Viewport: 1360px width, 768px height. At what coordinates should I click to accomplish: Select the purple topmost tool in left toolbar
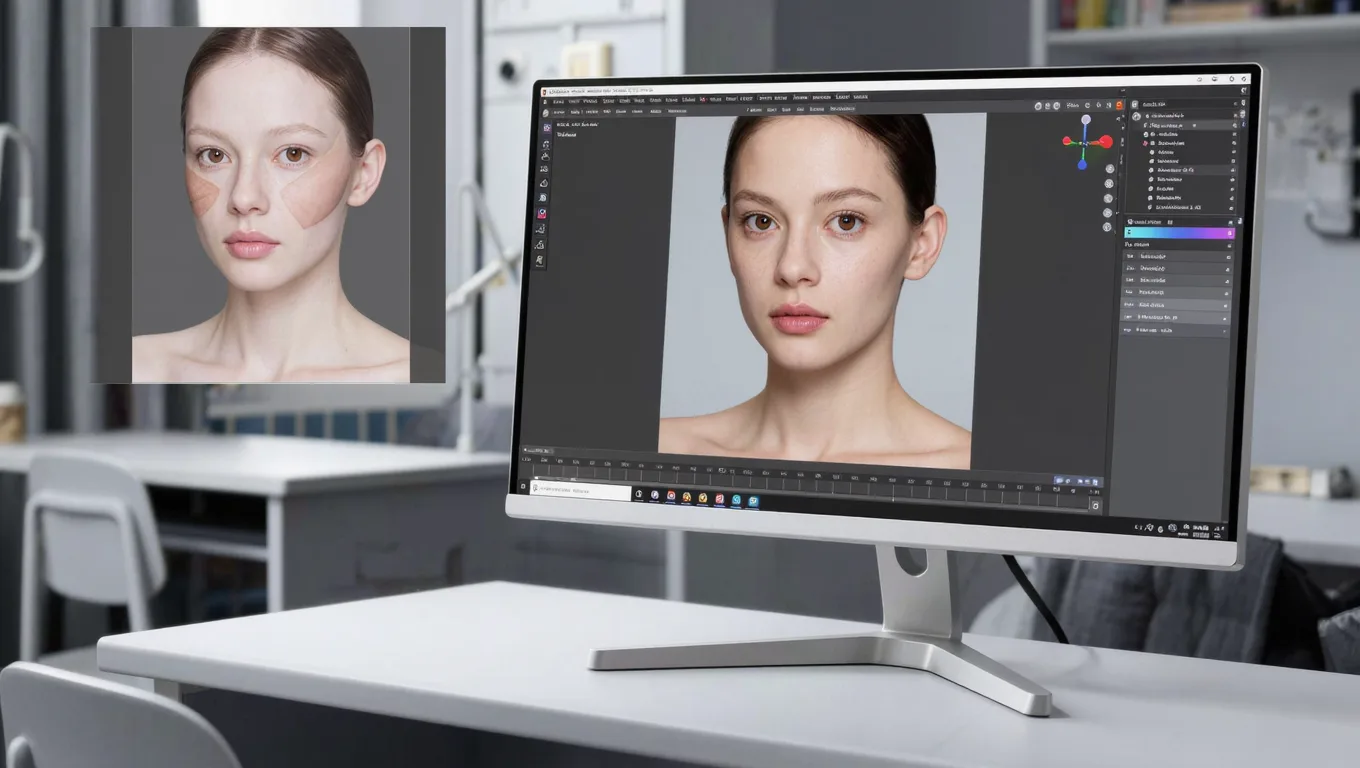[x=547, y=128]
